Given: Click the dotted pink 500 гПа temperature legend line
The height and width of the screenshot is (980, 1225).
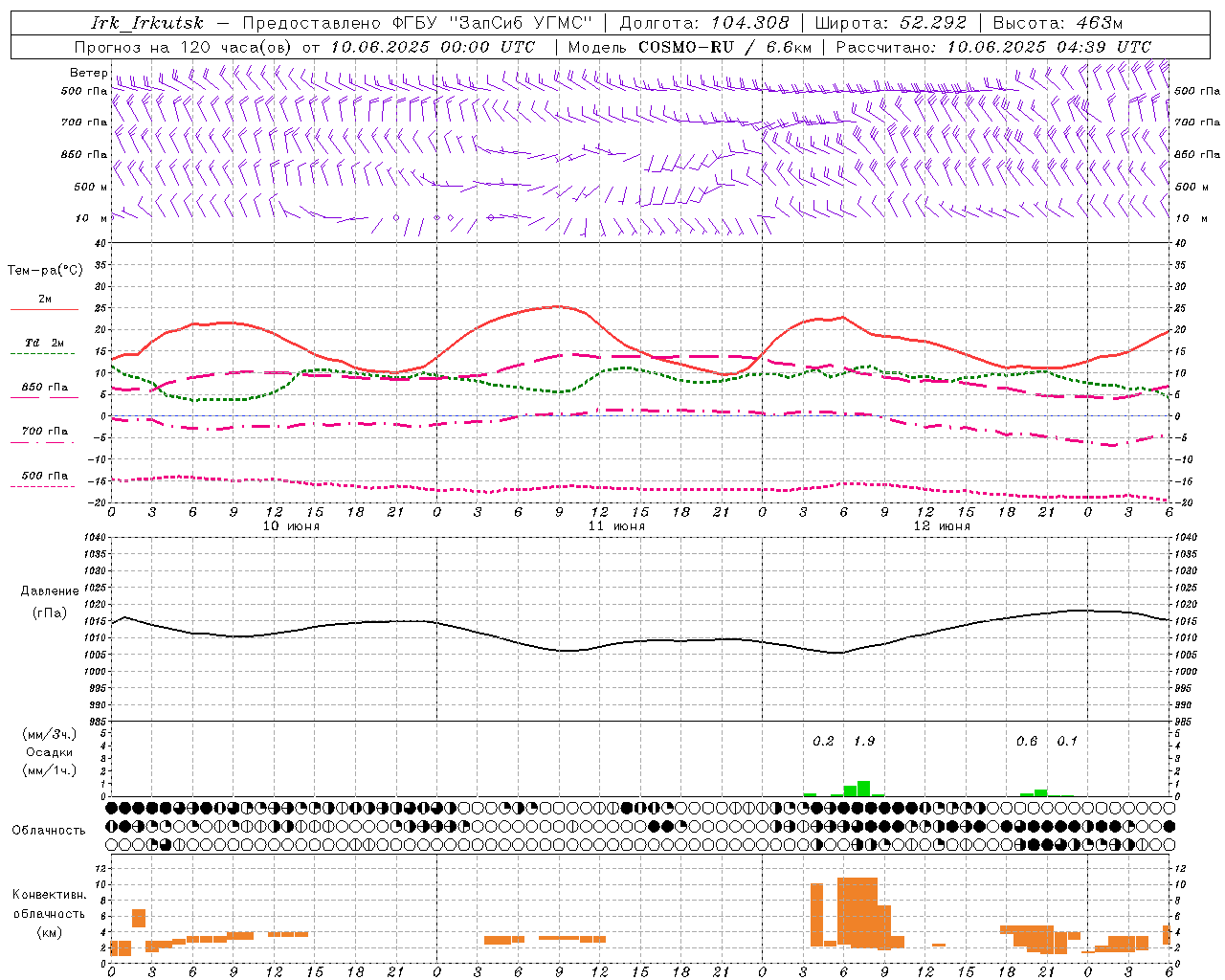Looking at the screenshot, I should [x=42, y=486].
